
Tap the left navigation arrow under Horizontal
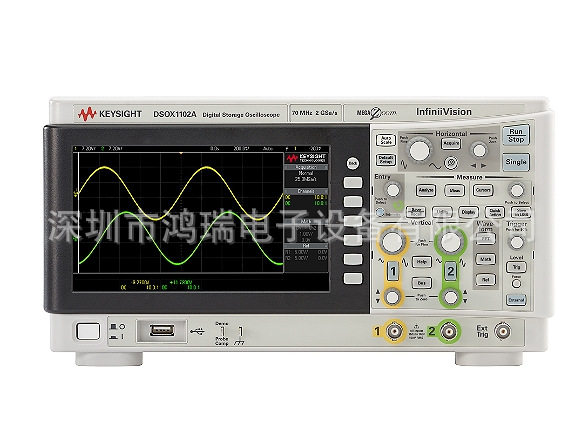point(474,165)
